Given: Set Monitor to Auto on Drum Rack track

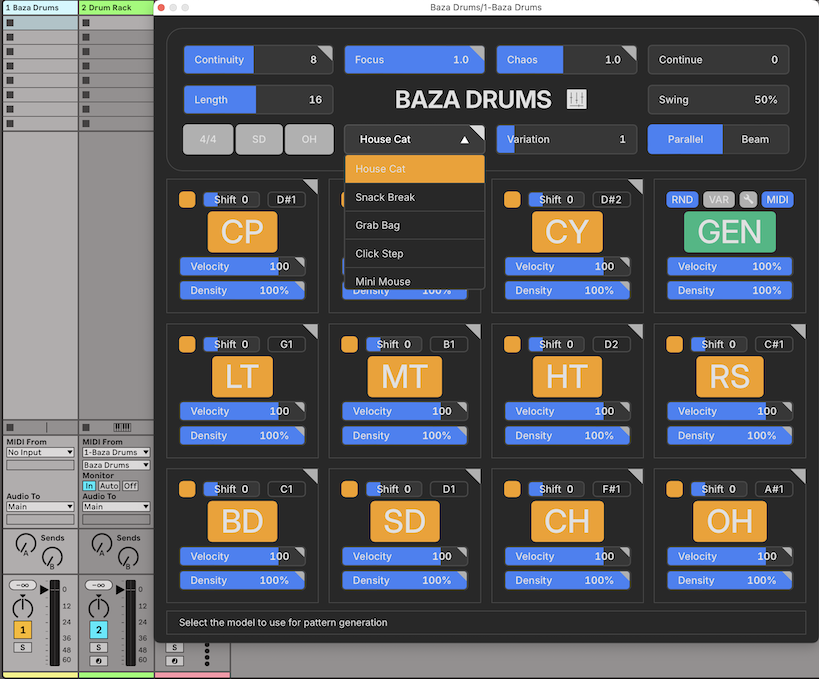Looking at the screenshot, I should (x=109, y=486).
